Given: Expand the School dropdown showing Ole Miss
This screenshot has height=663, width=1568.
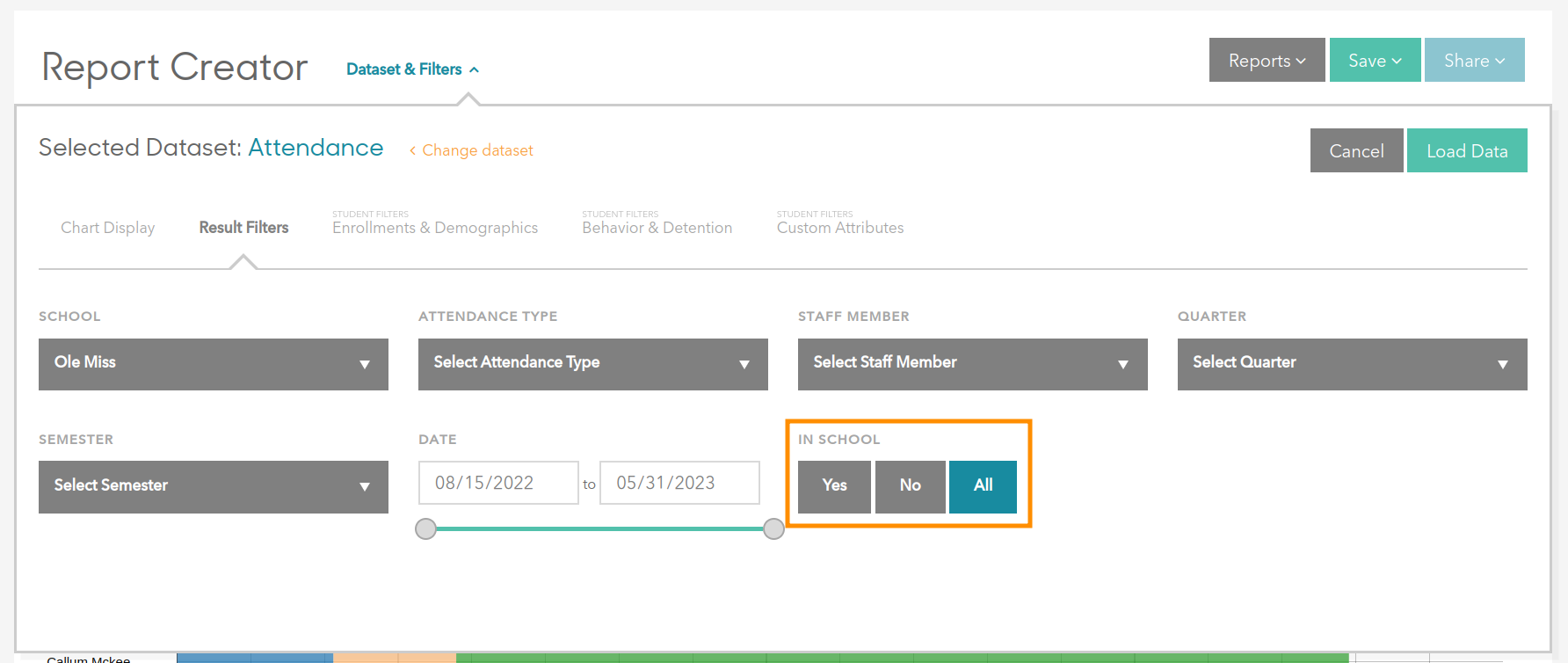Looking at the screenshot, I should point(213,364).
